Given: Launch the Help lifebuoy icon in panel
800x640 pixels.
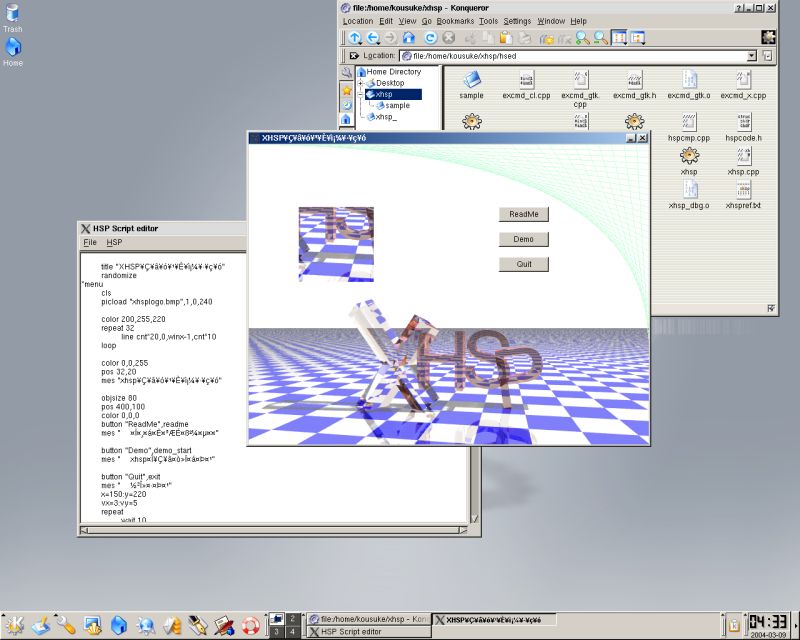Looking at the screenshot, I should (250, 626).
